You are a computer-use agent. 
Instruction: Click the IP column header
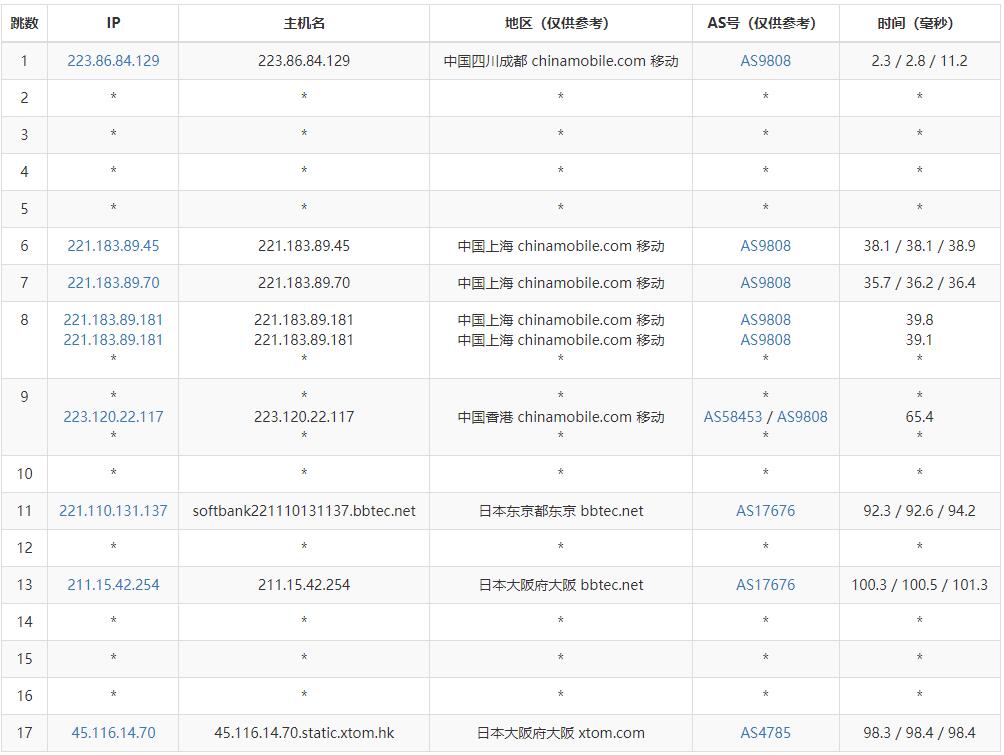click(x=113, y=23)
